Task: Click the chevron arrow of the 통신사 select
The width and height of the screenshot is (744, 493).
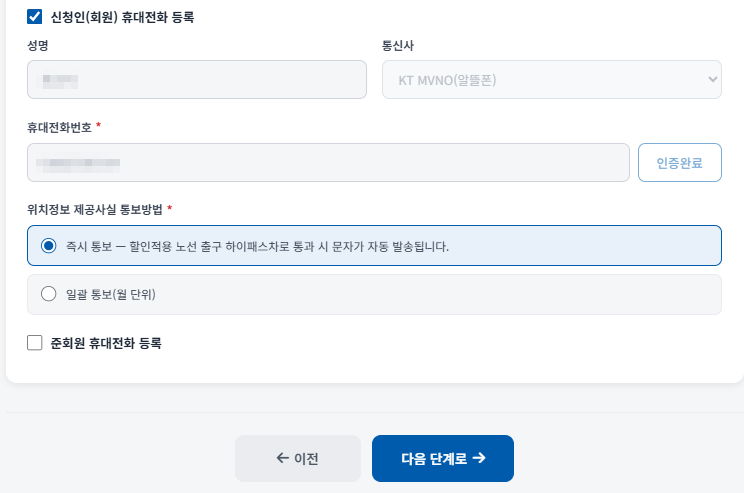Action: click(712, 79)
